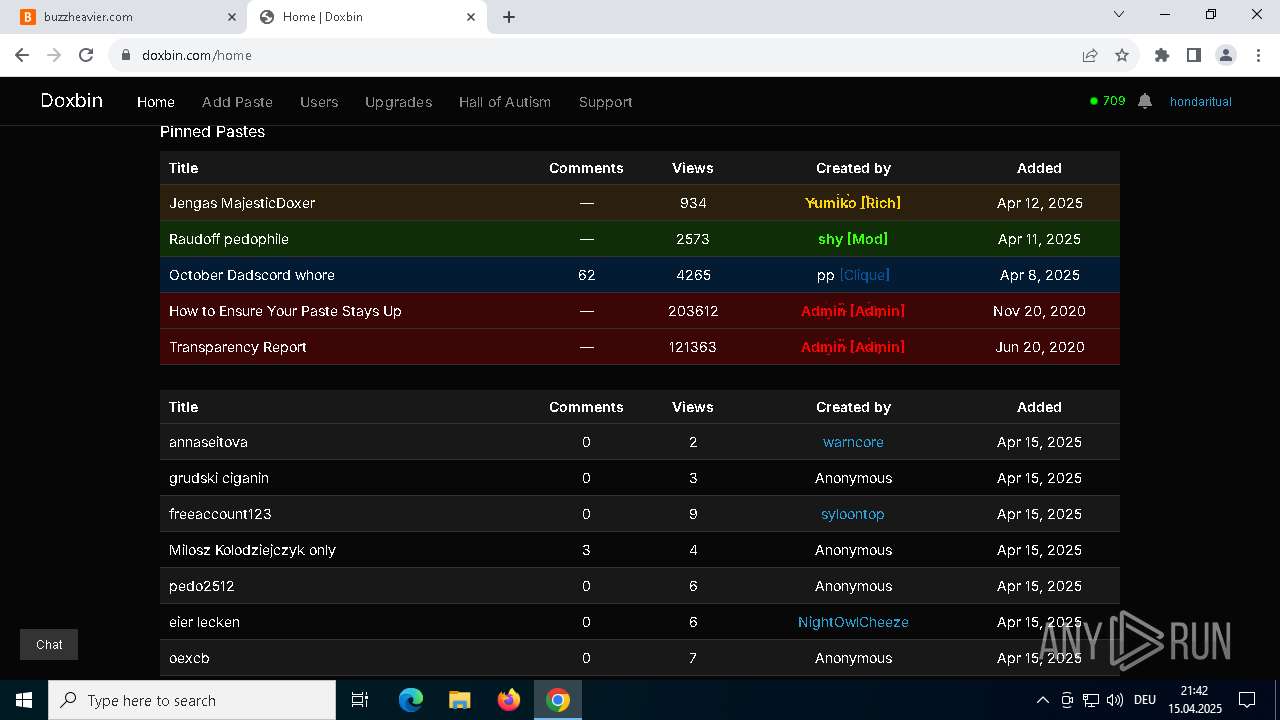Screen dimensions: 1280x720
Task: Open File Explorer from the taskbar
Action: coord(459,700)
